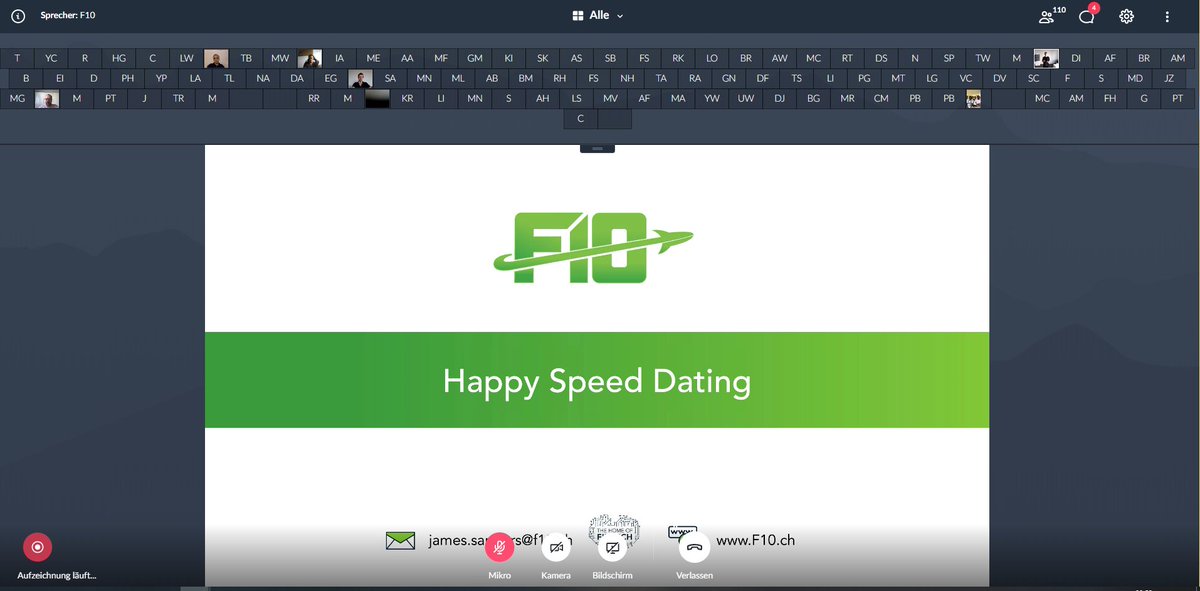Select participant tile GN
The image size is (1200, 591).
tap(729, 78)
